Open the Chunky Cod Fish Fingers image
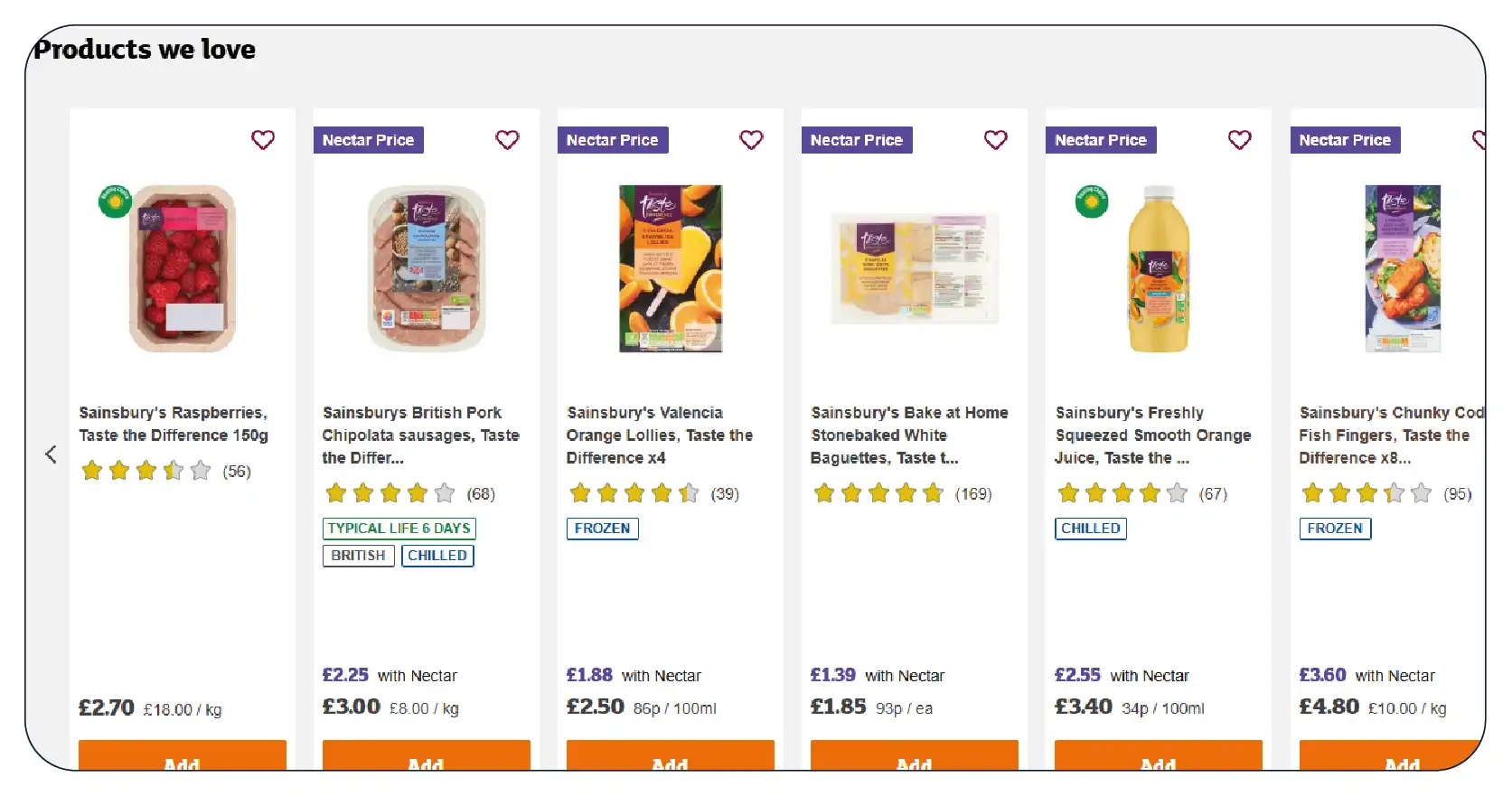This screenshot has width=1512, height=796. (x=1403, y=268)
